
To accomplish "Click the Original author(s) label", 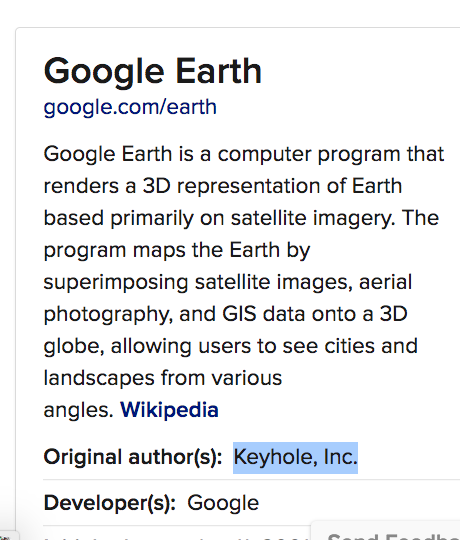I will [x=133, y=458].
